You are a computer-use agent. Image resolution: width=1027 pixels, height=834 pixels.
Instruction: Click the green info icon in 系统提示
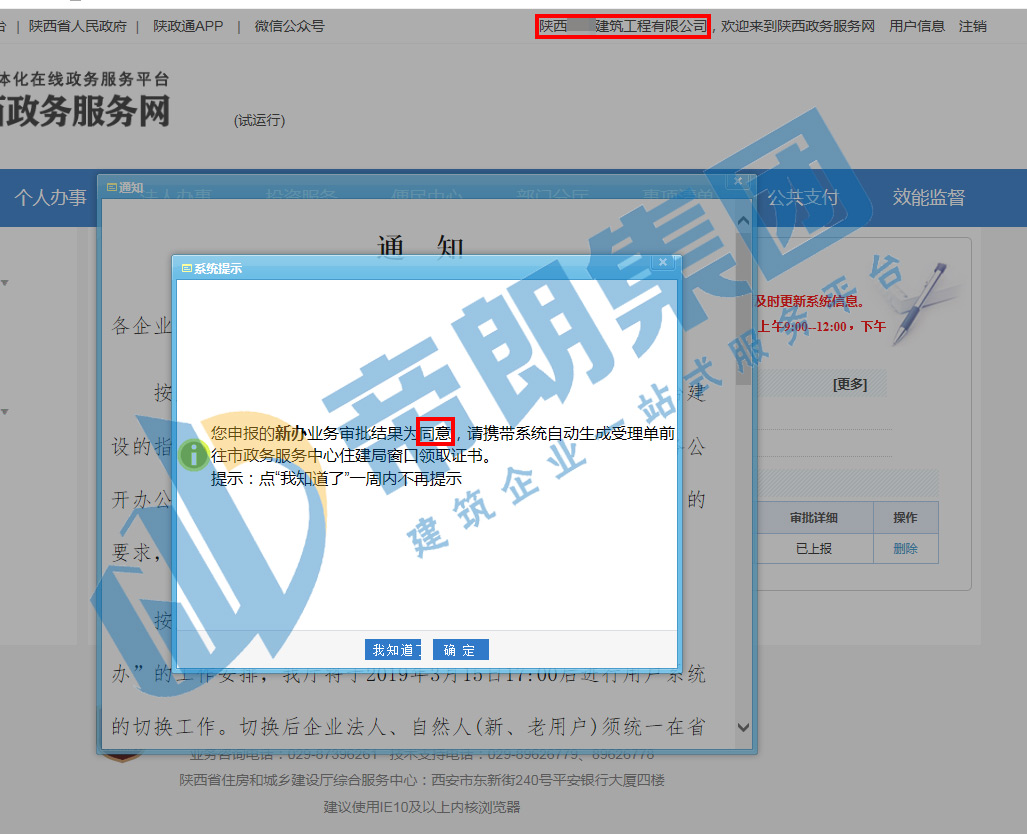194,455
